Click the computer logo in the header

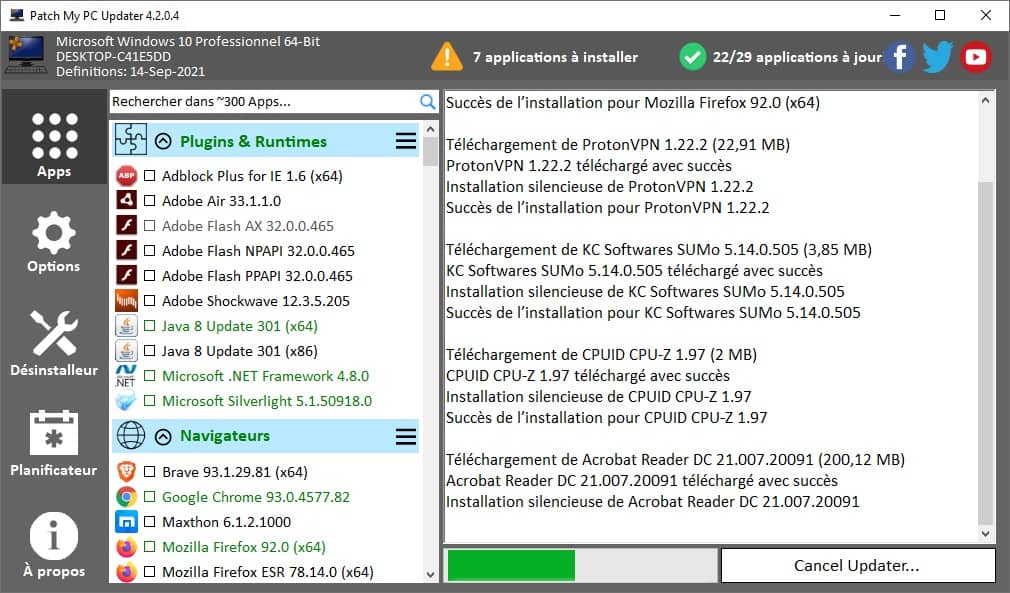click(26, 55)
